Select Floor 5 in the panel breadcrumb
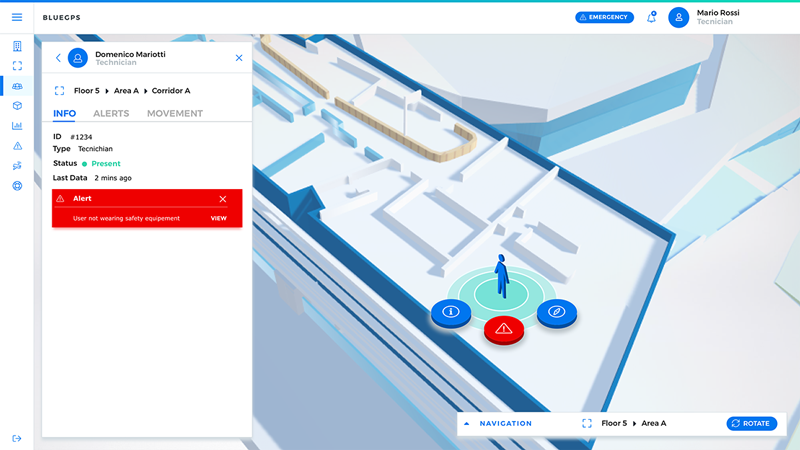 coord(87,91)
